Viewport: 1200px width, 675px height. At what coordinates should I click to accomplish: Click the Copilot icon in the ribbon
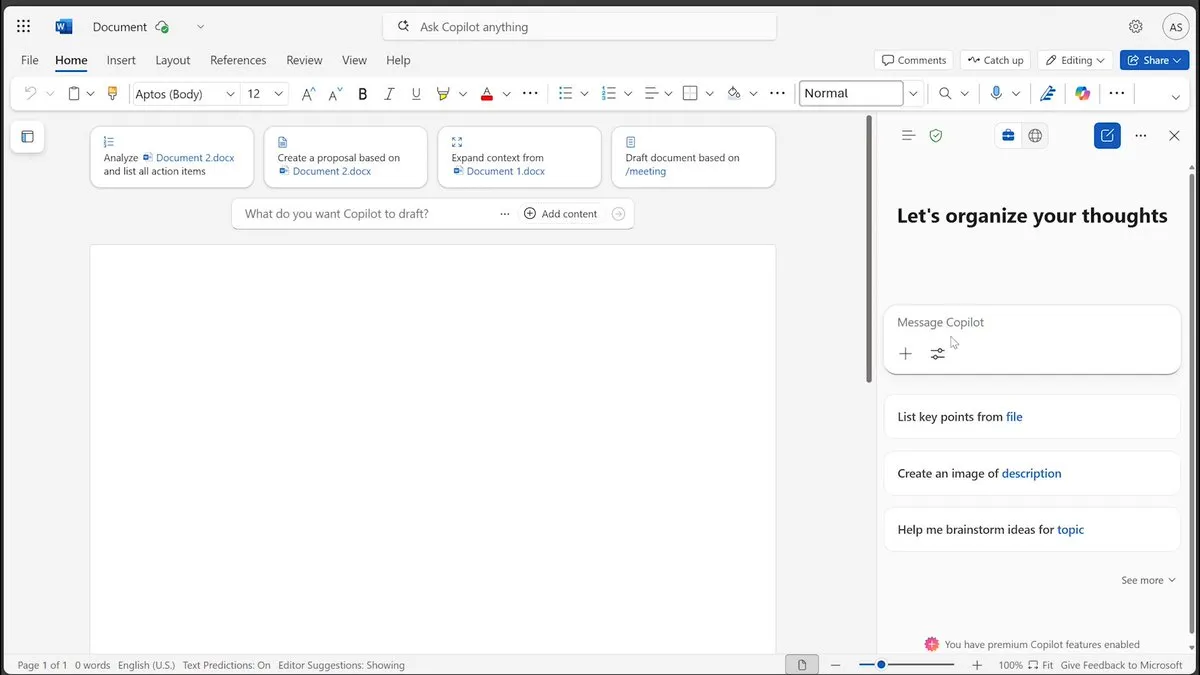(1083, 93)
